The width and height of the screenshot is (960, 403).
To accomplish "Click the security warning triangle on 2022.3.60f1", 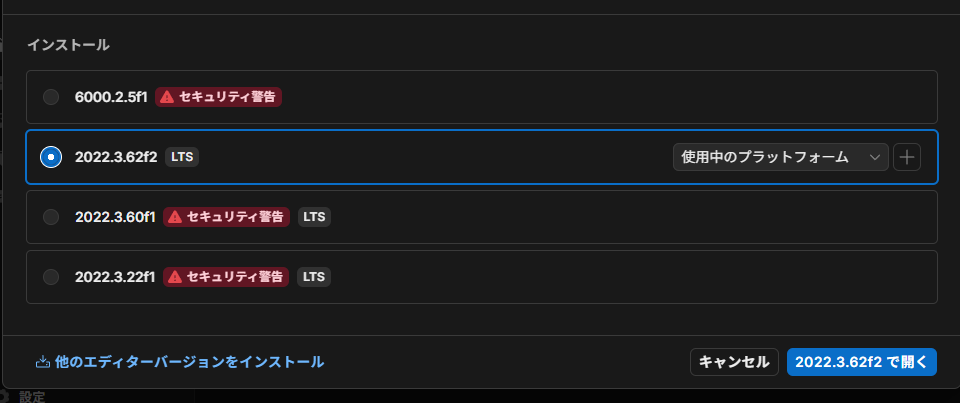I will [175, 217].
